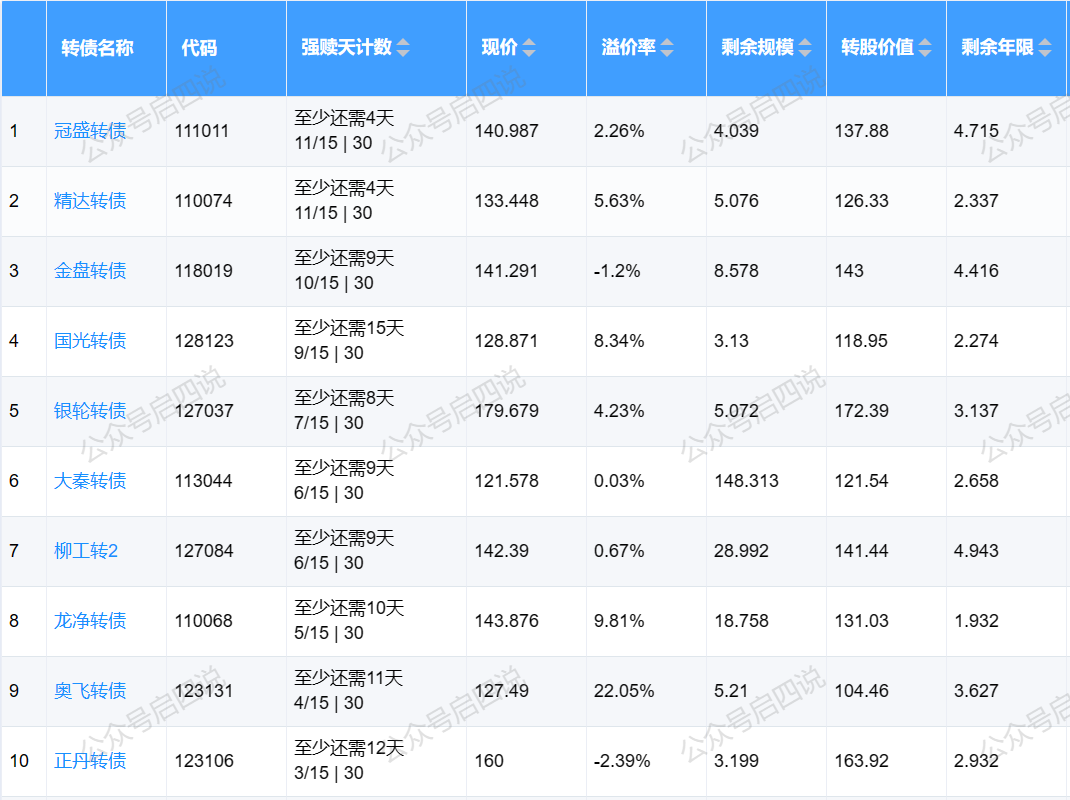Click sort arrows beside 转股价值 header
Image resolution: width=1070 pixels, height=800 pixels.
[925, 48]
